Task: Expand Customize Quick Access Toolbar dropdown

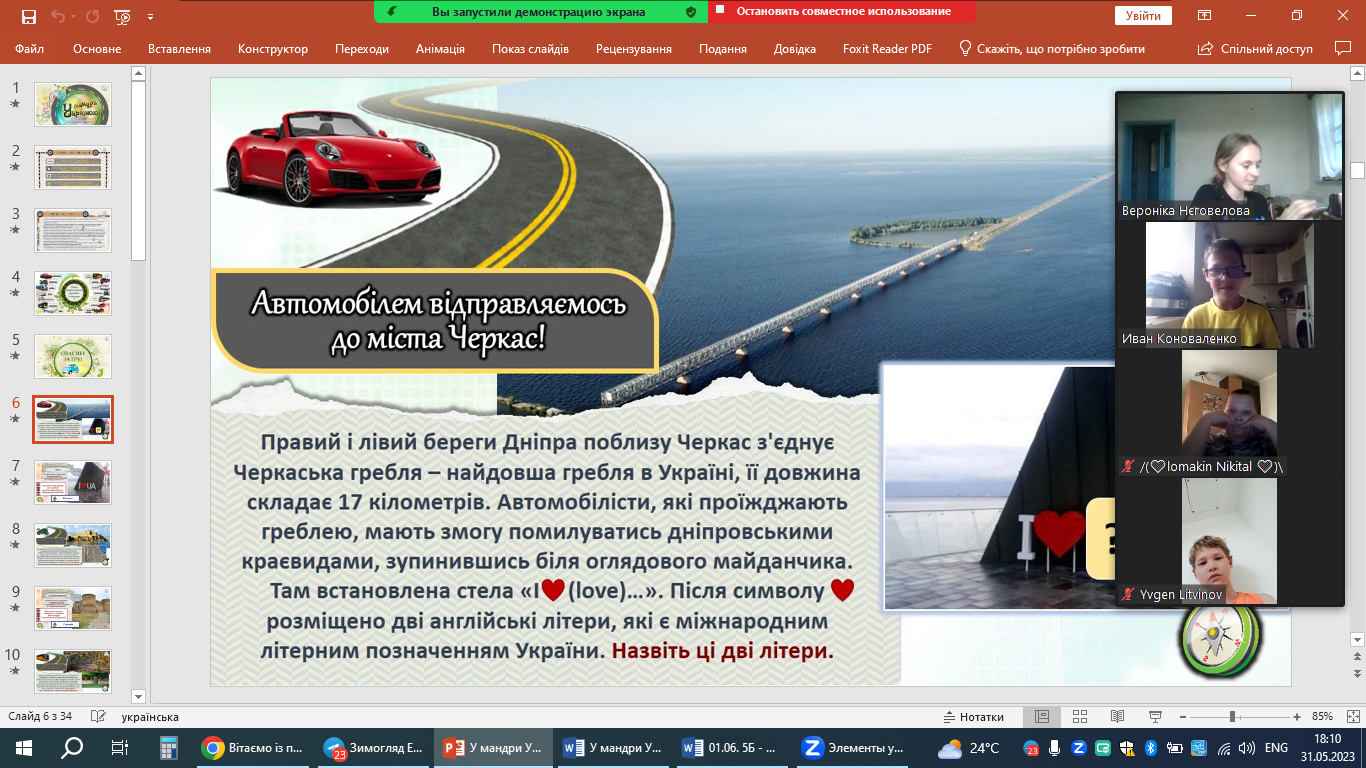Action: pyautogui.click(x=151, y=17)
